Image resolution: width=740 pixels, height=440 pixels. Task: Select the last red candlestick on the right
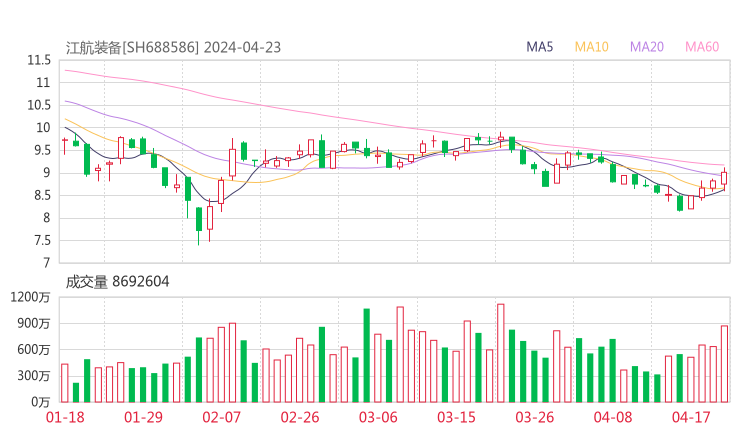coord(724,178)
